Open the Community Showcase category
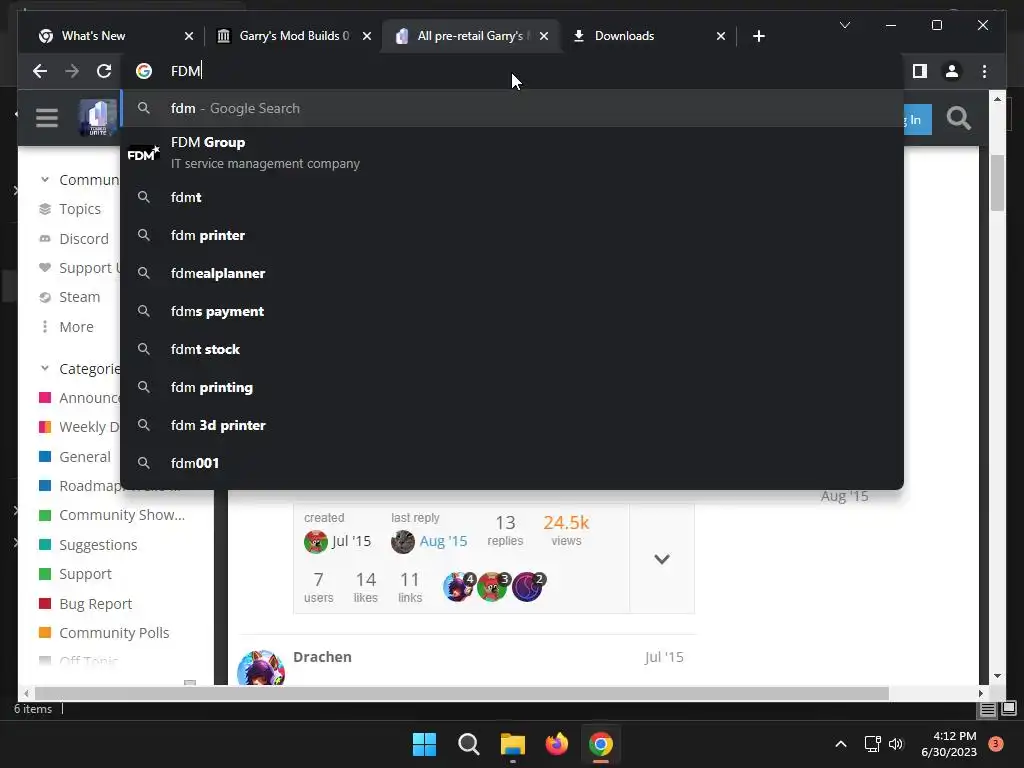The image size is (1024, 768). 112,515
